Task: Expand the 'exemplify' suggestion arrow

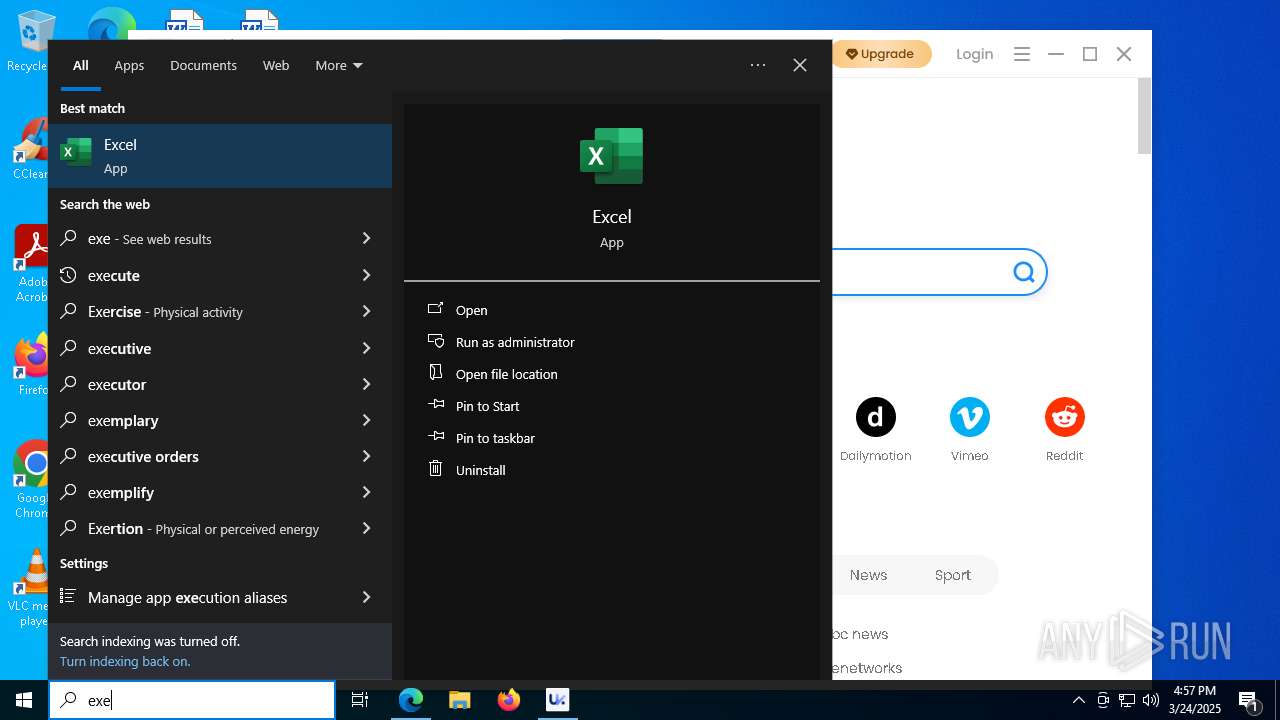Action: [366, 492]
